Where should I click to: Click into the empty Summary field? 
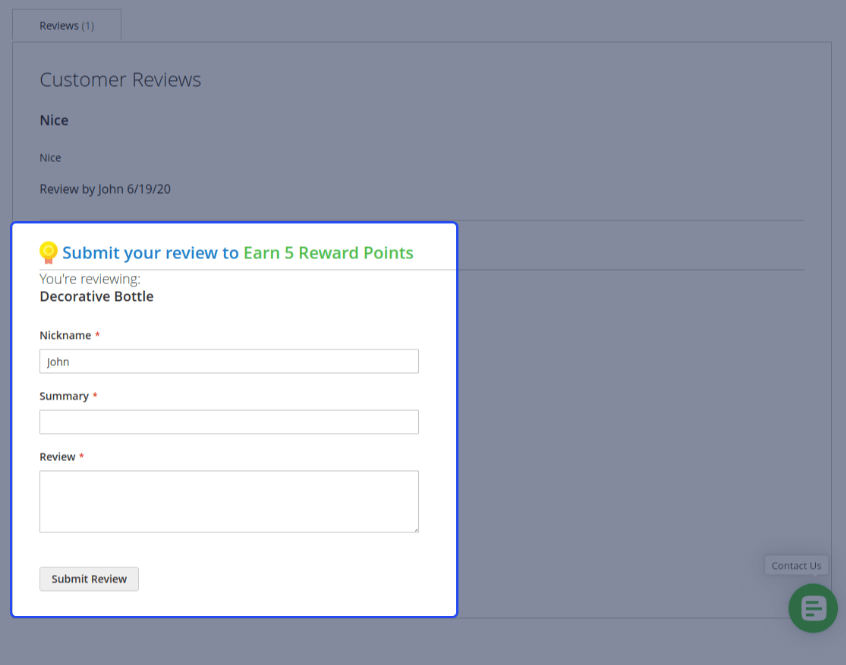pyautogui.click(x=229, y=422)
